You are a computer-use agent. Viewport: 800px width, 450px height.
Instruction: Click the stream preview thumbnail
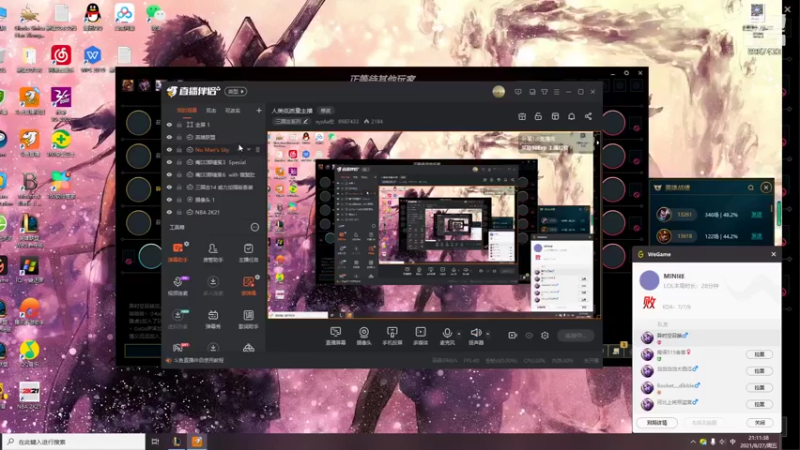click(x=434, y=226)
